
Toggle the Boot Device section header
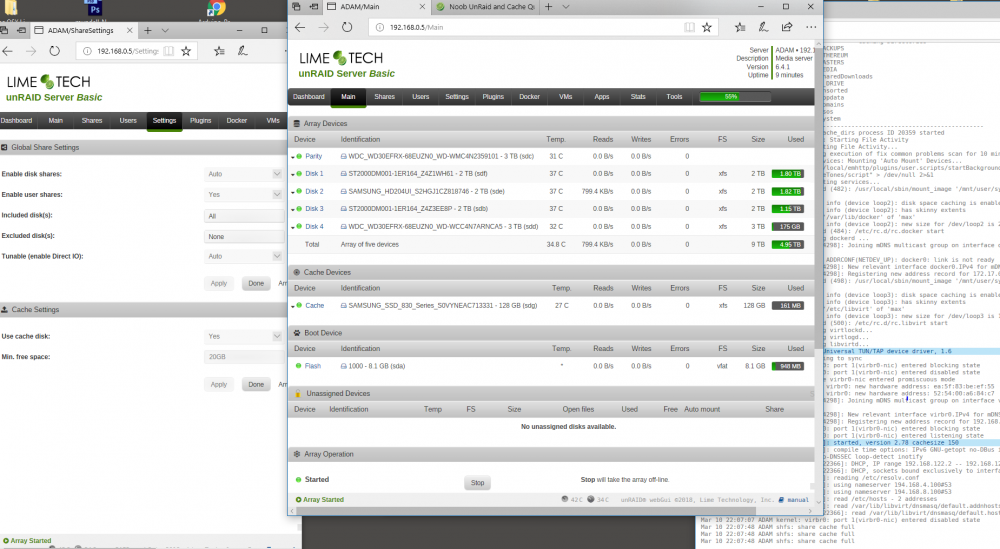(x=552, y=333)
